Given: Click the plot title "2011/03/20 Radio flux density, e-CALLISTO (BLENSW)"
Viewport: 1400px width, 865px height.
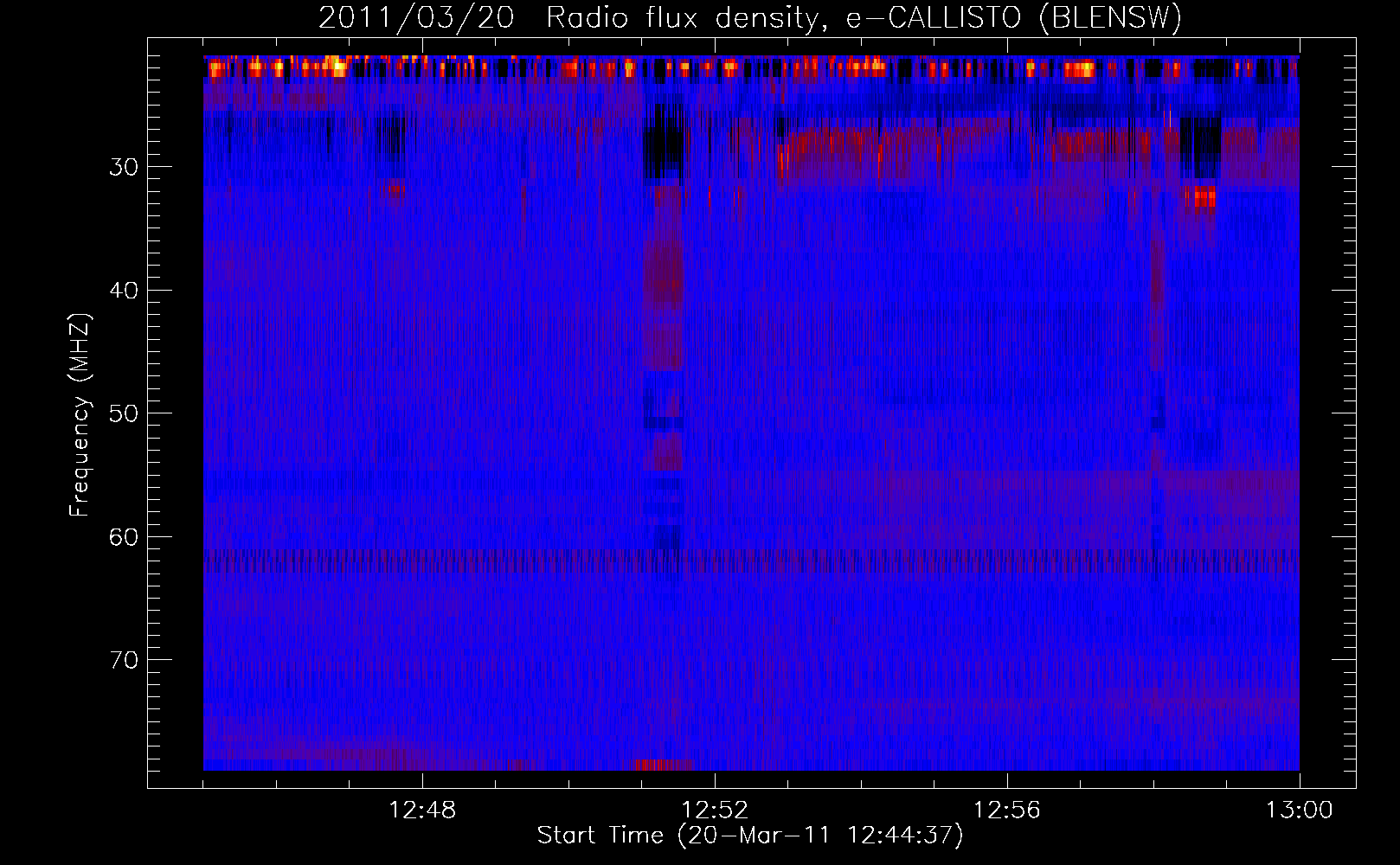Looking at the screenshot, I should (x=750, y=17).
